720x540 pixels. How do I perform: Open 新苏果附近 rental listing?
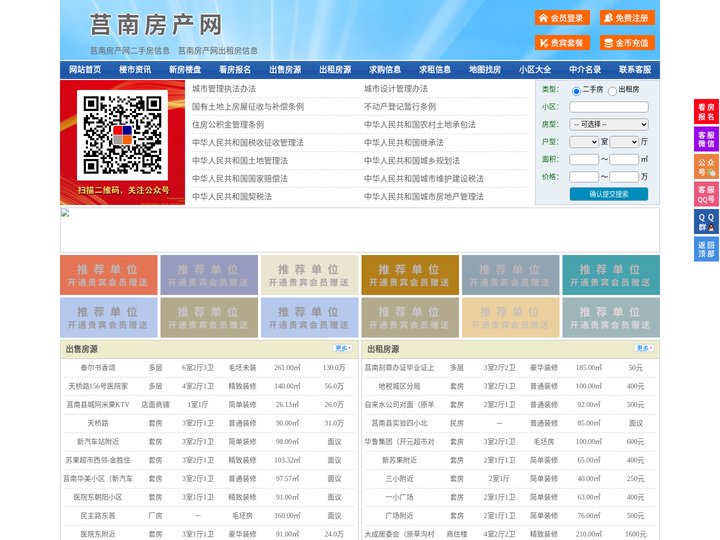[x=399, y=460]
